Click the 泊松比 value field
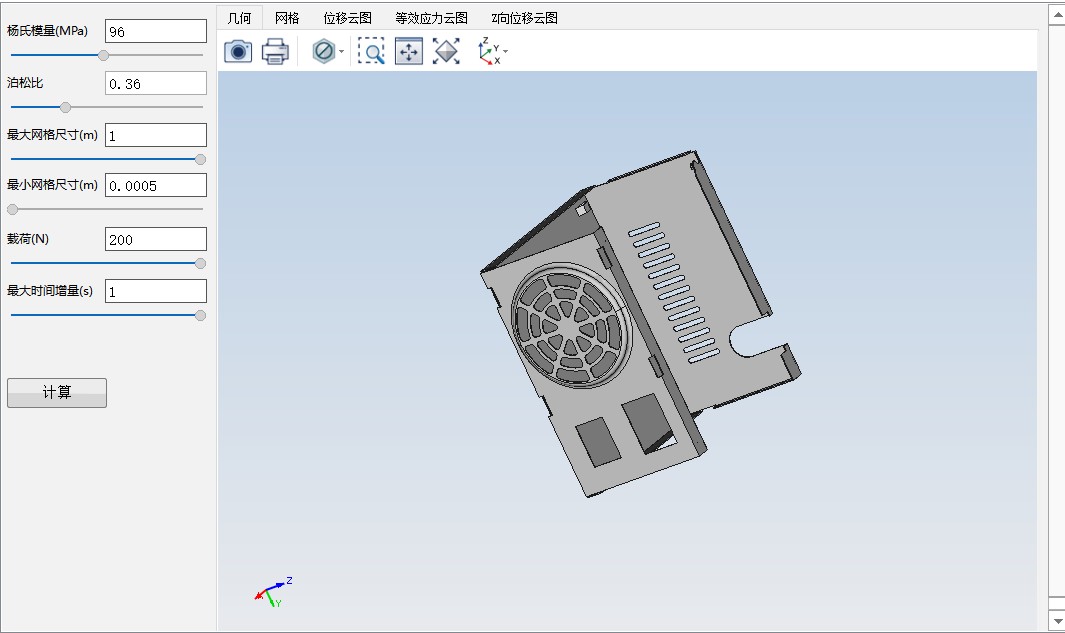Image resolution: width=1065 pixels, height=633 pixels. [156, 84]
